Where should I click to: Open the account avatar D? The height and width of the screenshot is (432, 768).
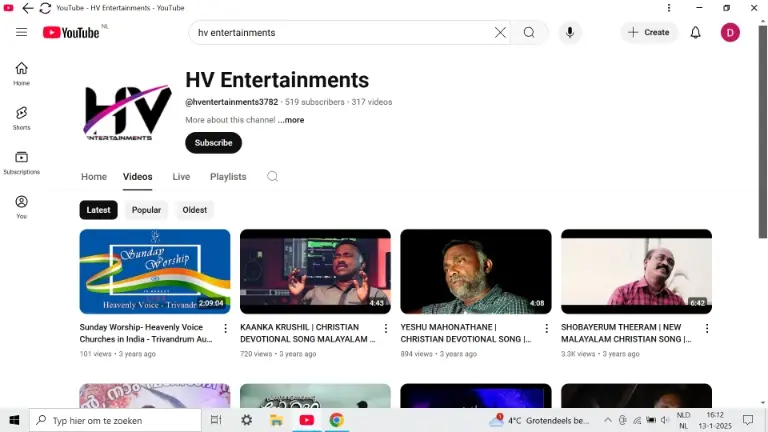[730, 32]
